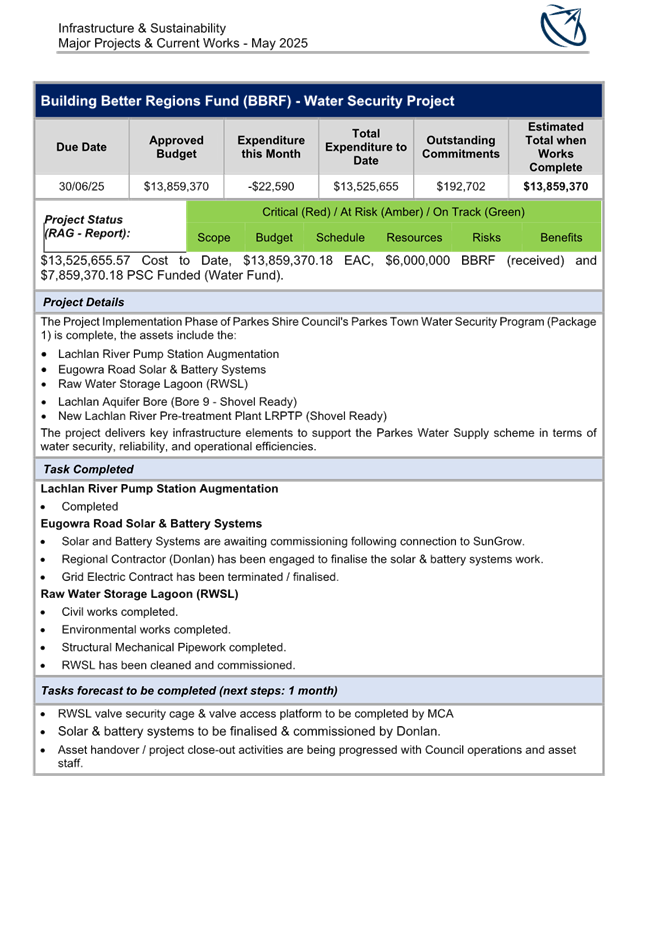
Task: Select the 'RWSL has been cleaned and commissioned.' bullet
Action: coord(178,665)
